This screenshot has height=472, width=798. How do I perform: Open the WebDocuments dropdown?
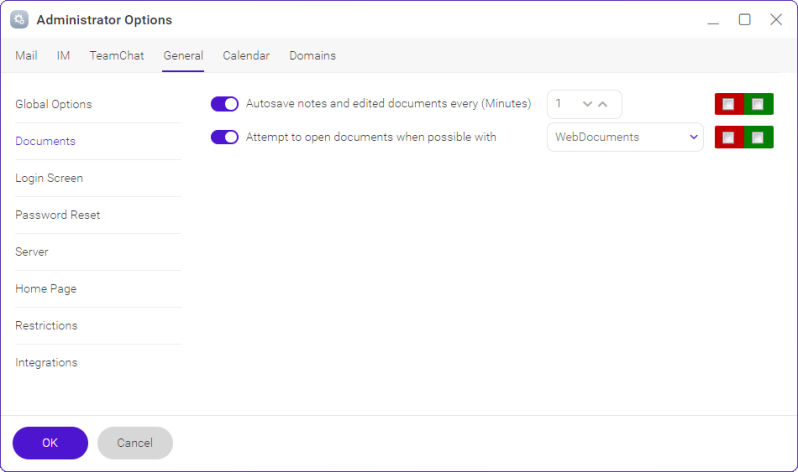(625, 137)
